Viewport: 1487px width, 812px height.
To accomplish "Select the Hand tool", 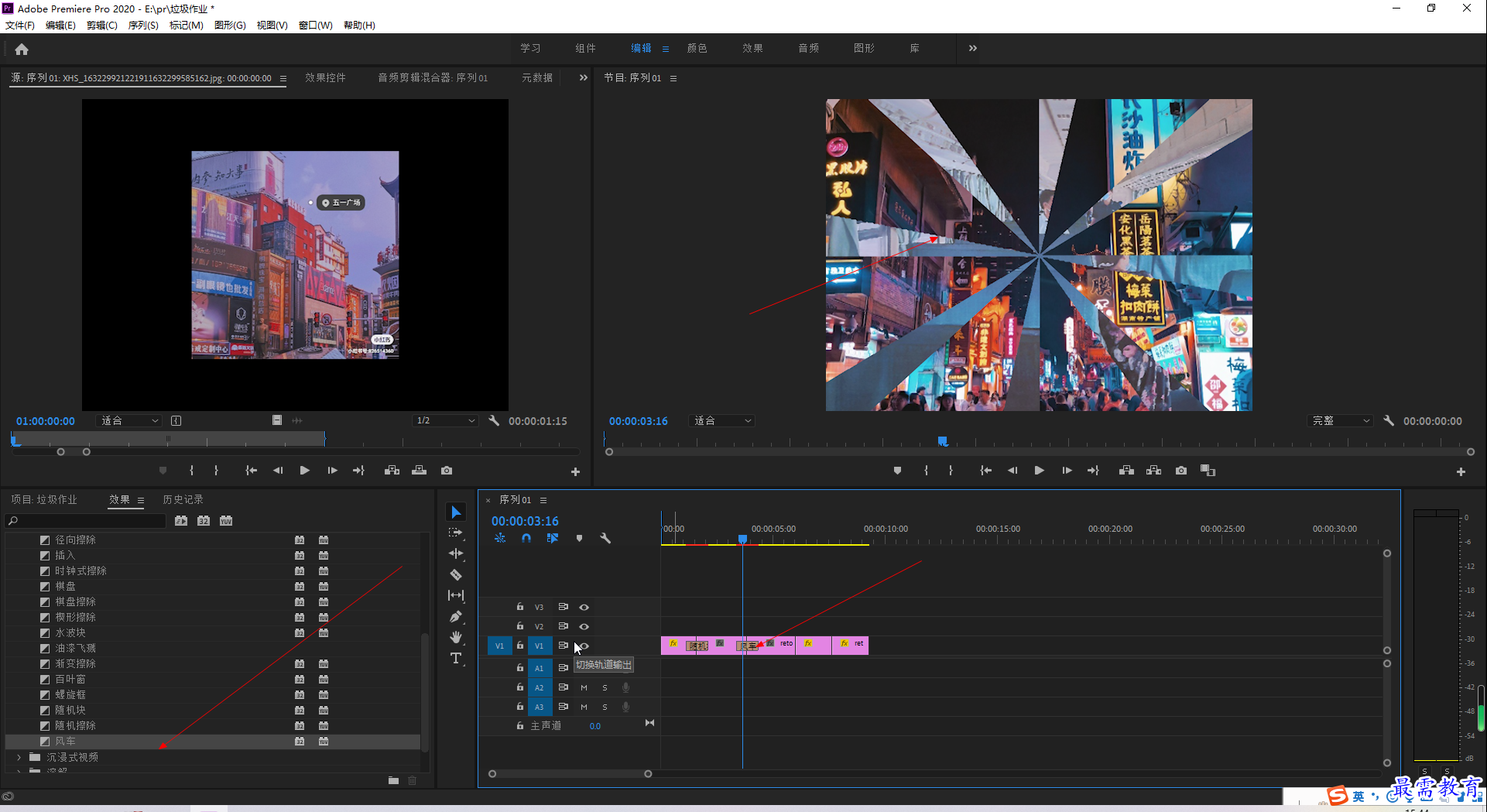I will [456, 637].
